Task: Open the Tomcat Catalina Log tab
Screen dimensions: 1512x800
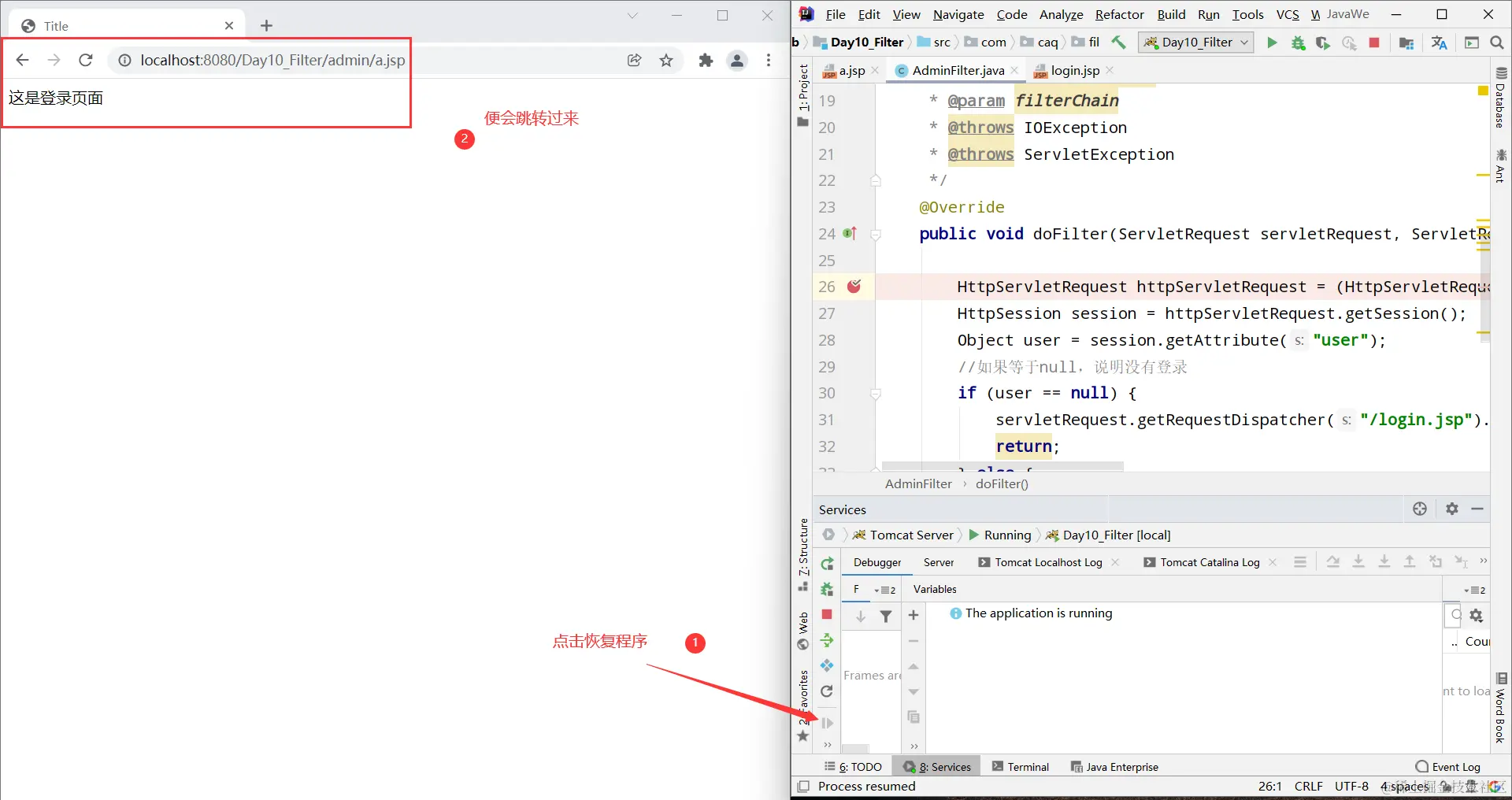Action: [1202, 562]
